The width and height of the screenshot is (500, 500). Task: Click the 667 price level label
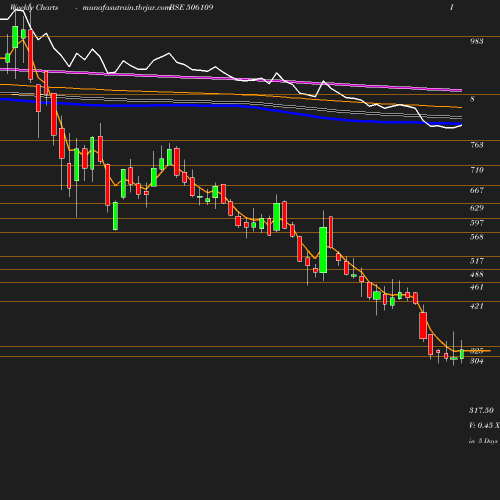coord(477,190)
